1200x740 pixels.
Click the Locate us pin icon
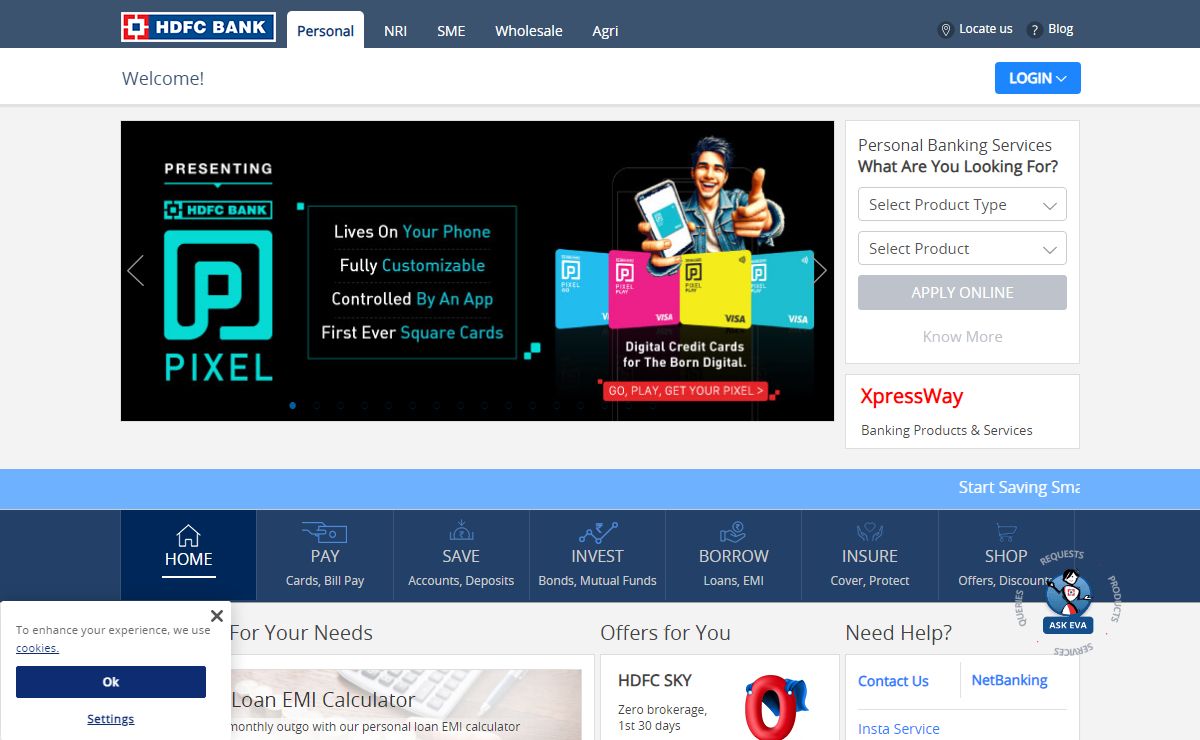click(945, 30)
